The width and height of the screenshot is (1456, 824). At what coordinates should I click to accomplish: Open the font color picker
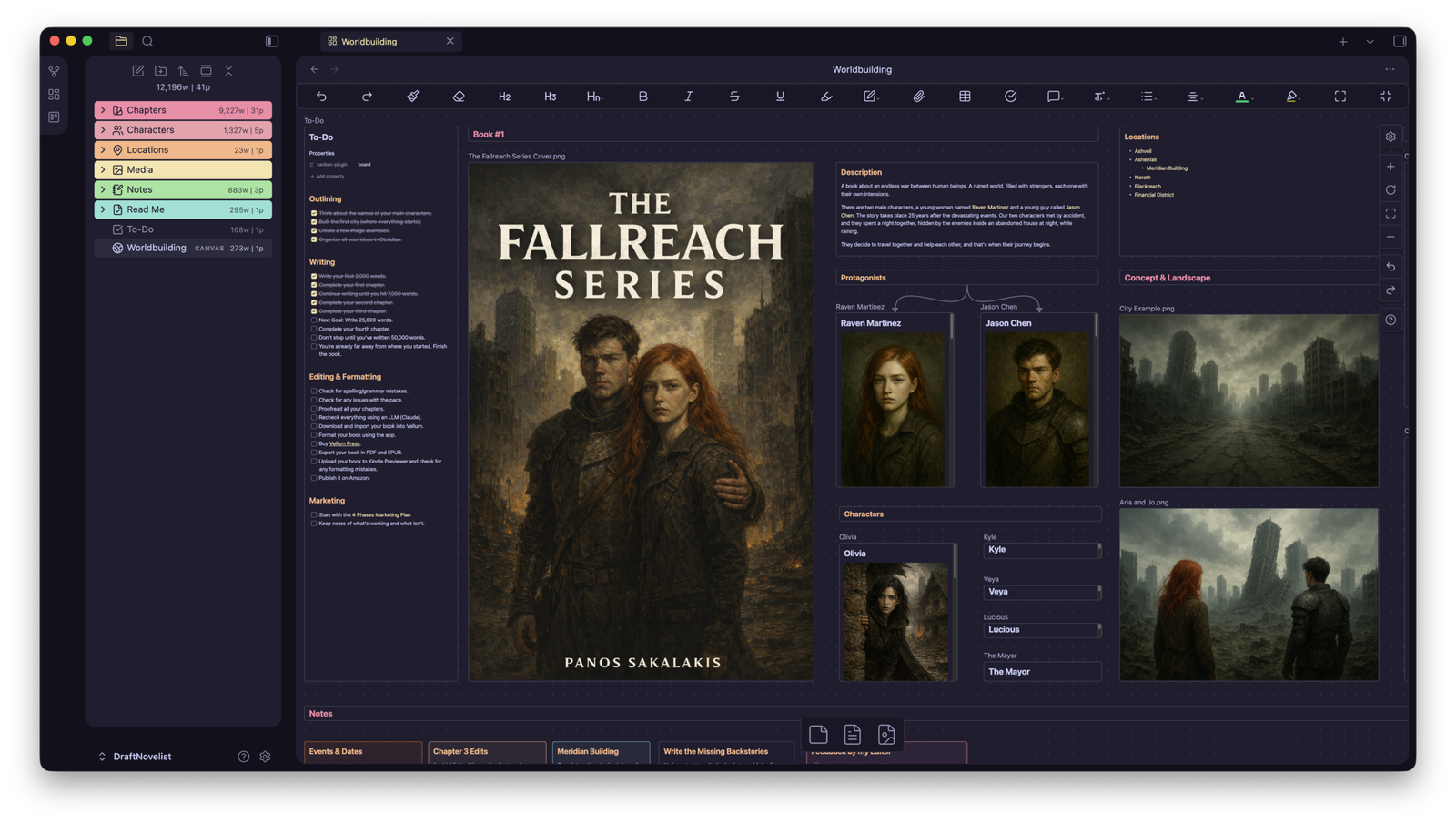(1242, 97)
